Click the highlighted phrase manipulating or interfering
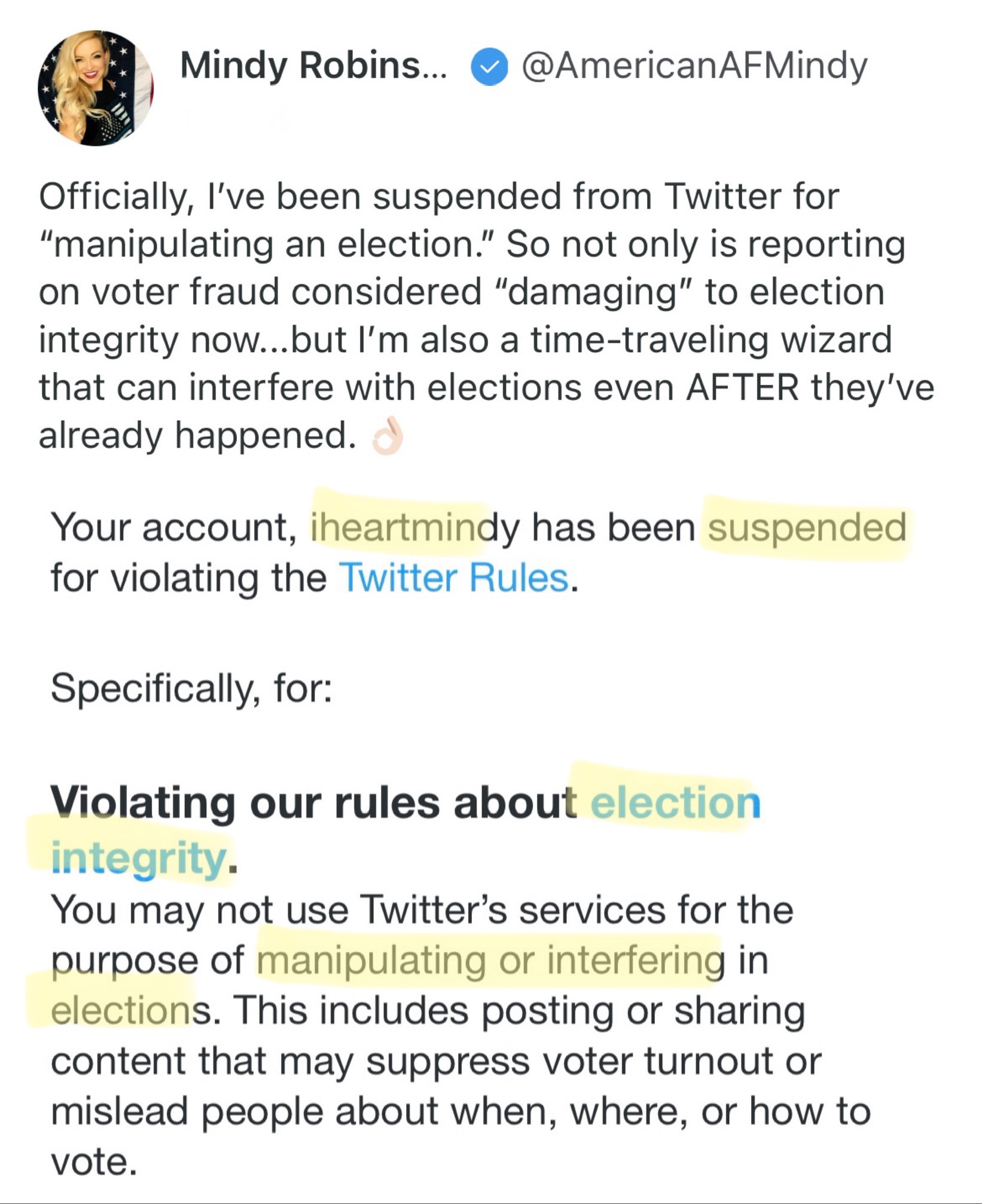The height and width of the screenshot is (1204, 982). click(490, 961)
